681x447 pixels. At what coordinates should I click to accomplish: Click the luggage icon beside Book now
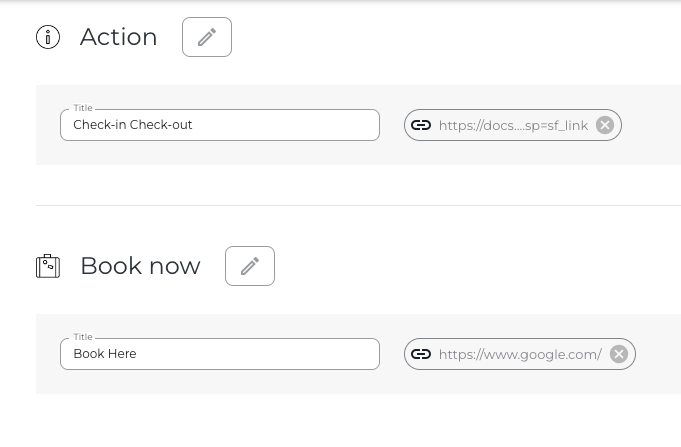pos(48,266)
